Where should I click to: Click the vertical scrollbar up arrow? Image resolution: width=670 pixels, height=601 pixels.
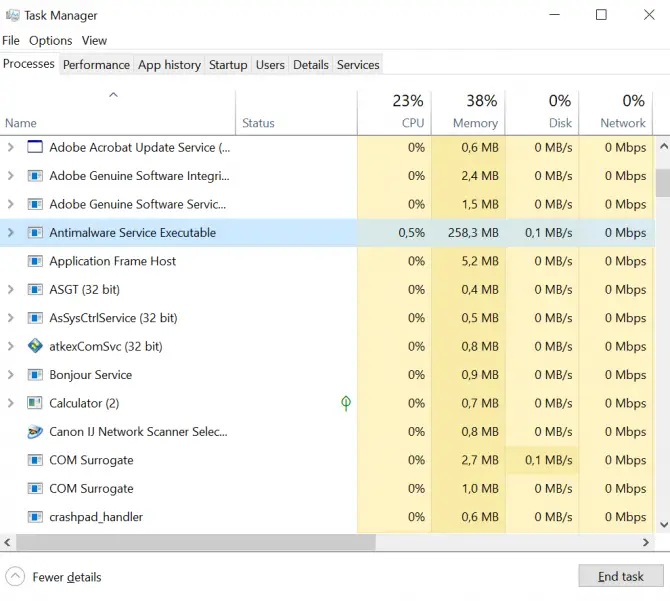pos(663,147)
